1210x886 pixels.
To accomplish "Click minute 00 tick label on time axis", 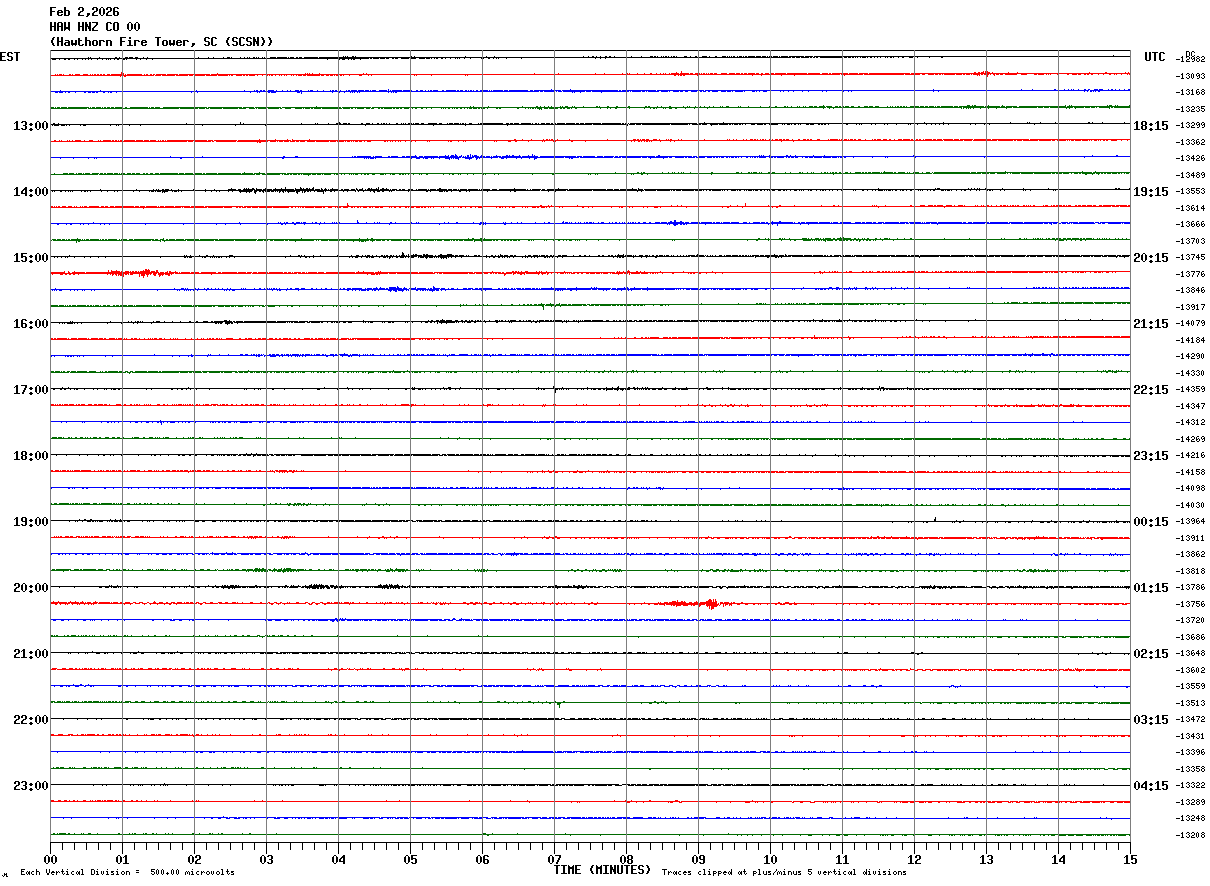I will pos(50,859).
